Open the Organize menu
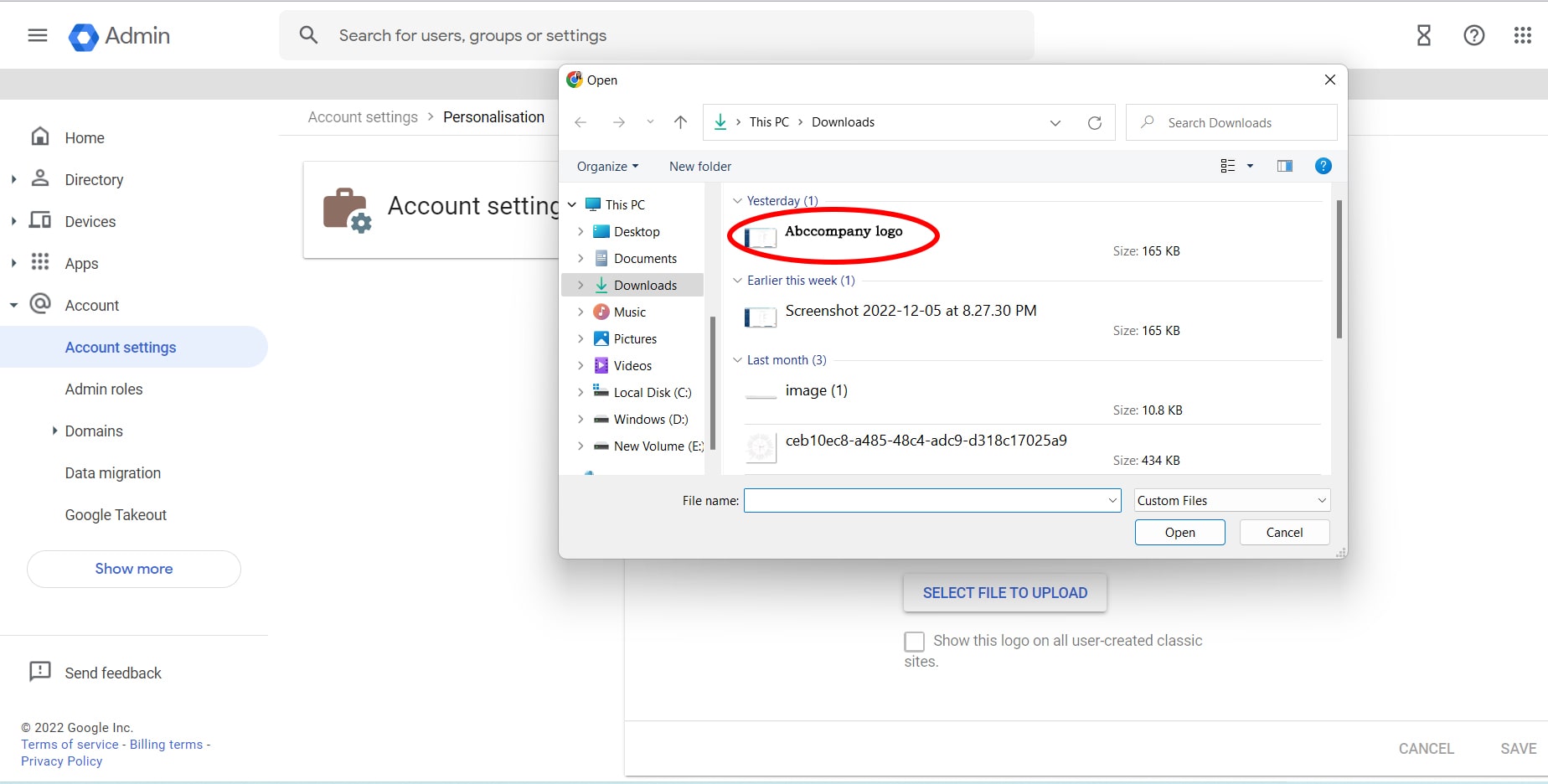 point(607,167)
